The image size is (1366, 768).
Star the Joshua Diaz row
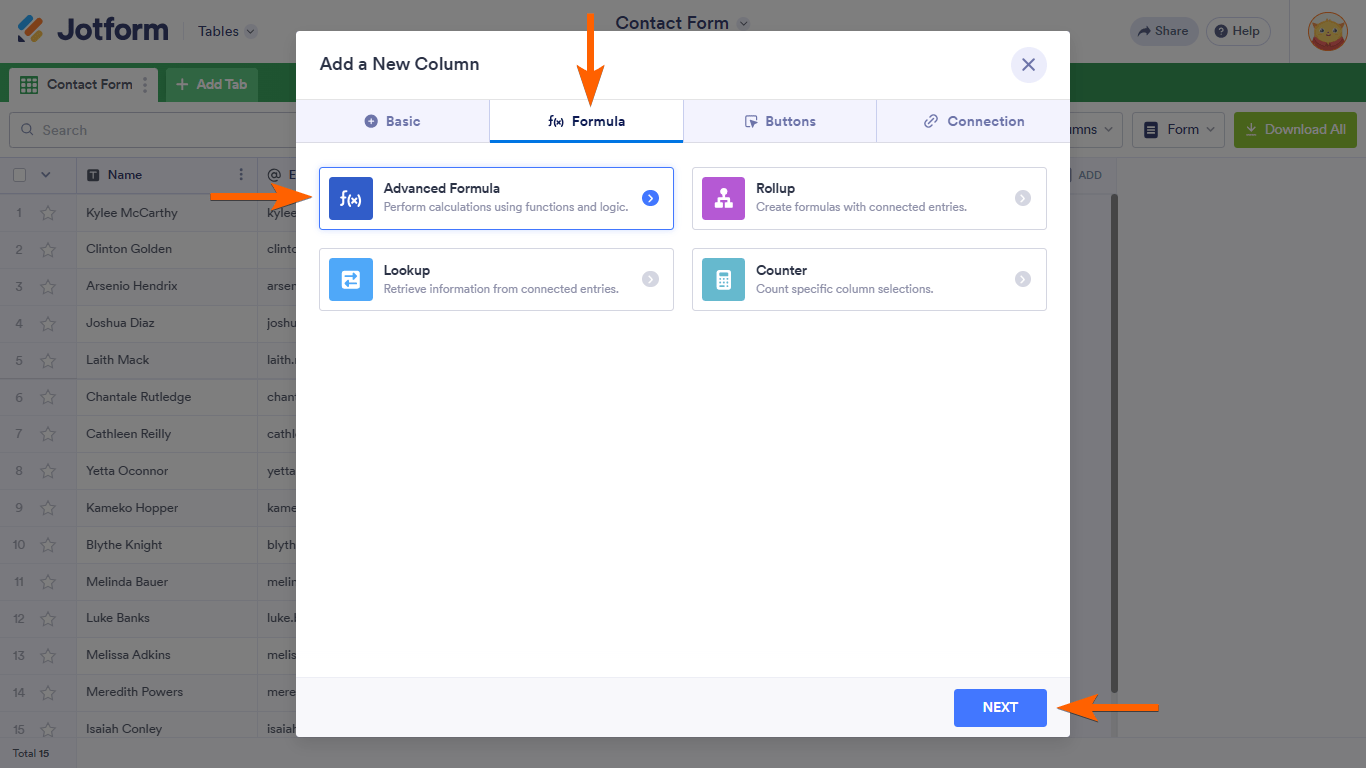click(x=48, y=324)
